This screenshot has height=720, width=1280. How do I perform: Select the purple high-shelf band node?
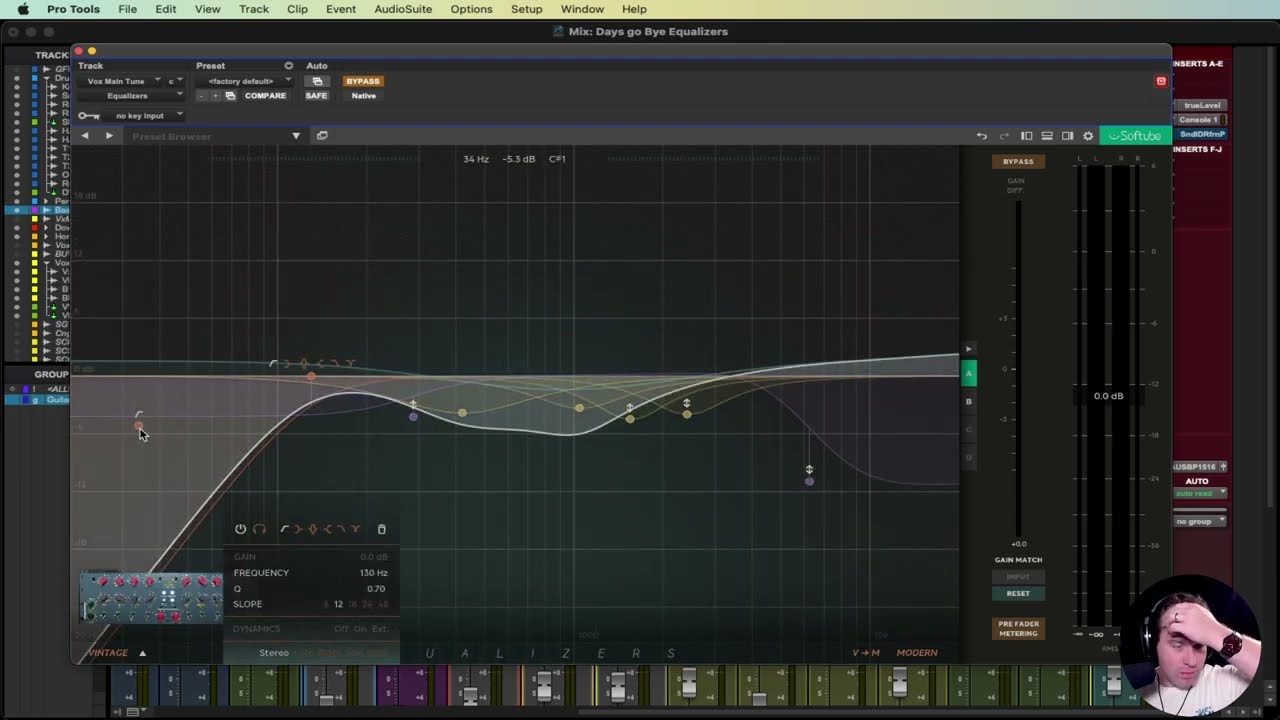coord(809,481)
